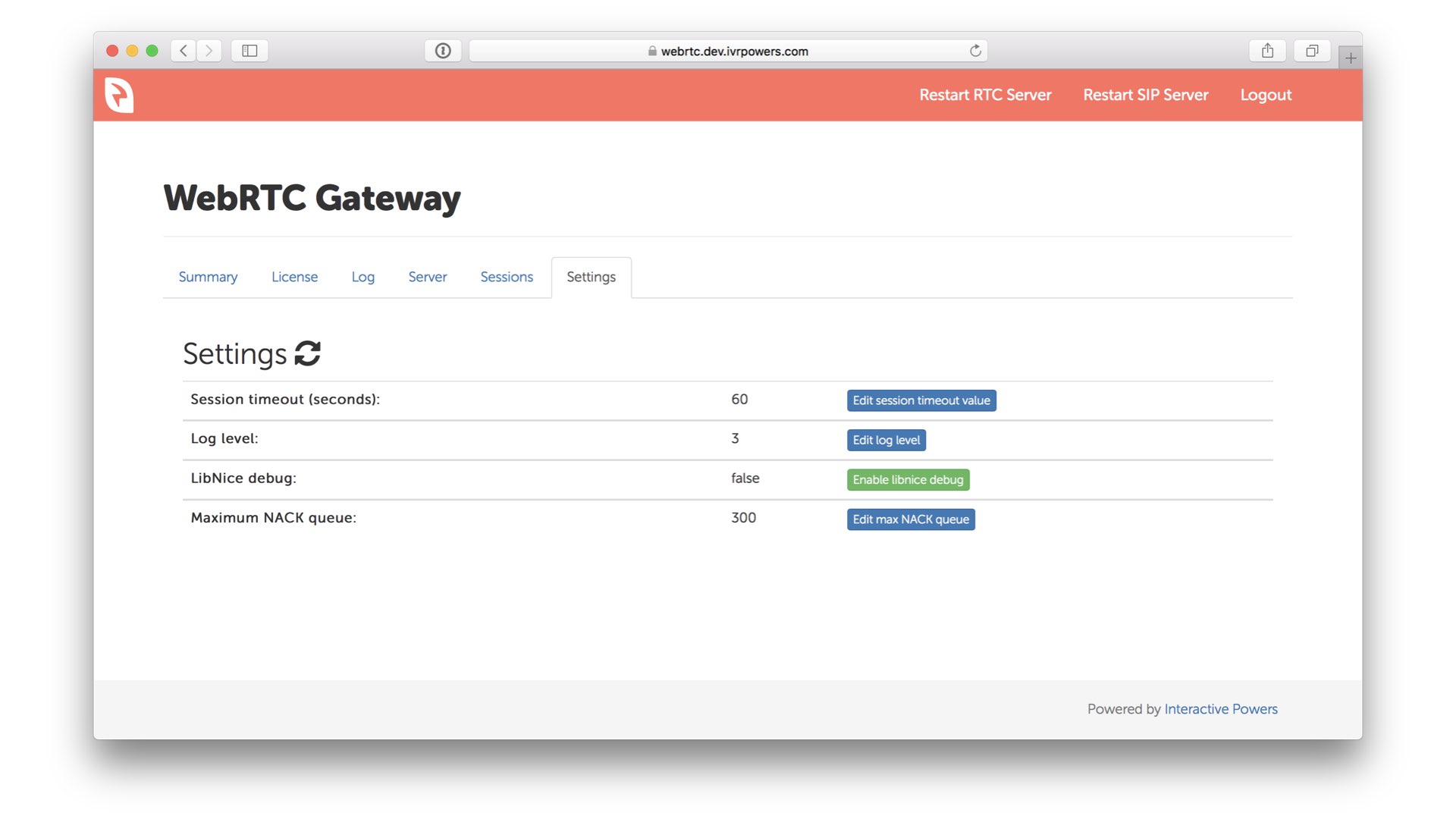Toggle the Safari sidebar icon
Viewport: 1456px width, 819px height.
pos(249,51)
